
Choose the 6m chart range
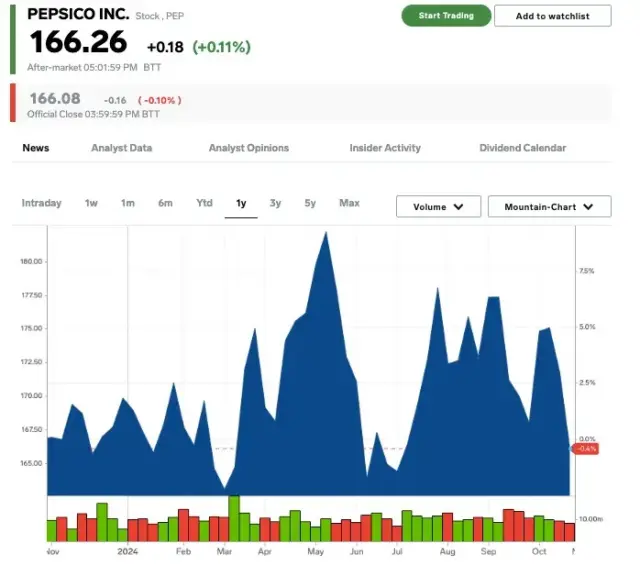click(165, 203)
